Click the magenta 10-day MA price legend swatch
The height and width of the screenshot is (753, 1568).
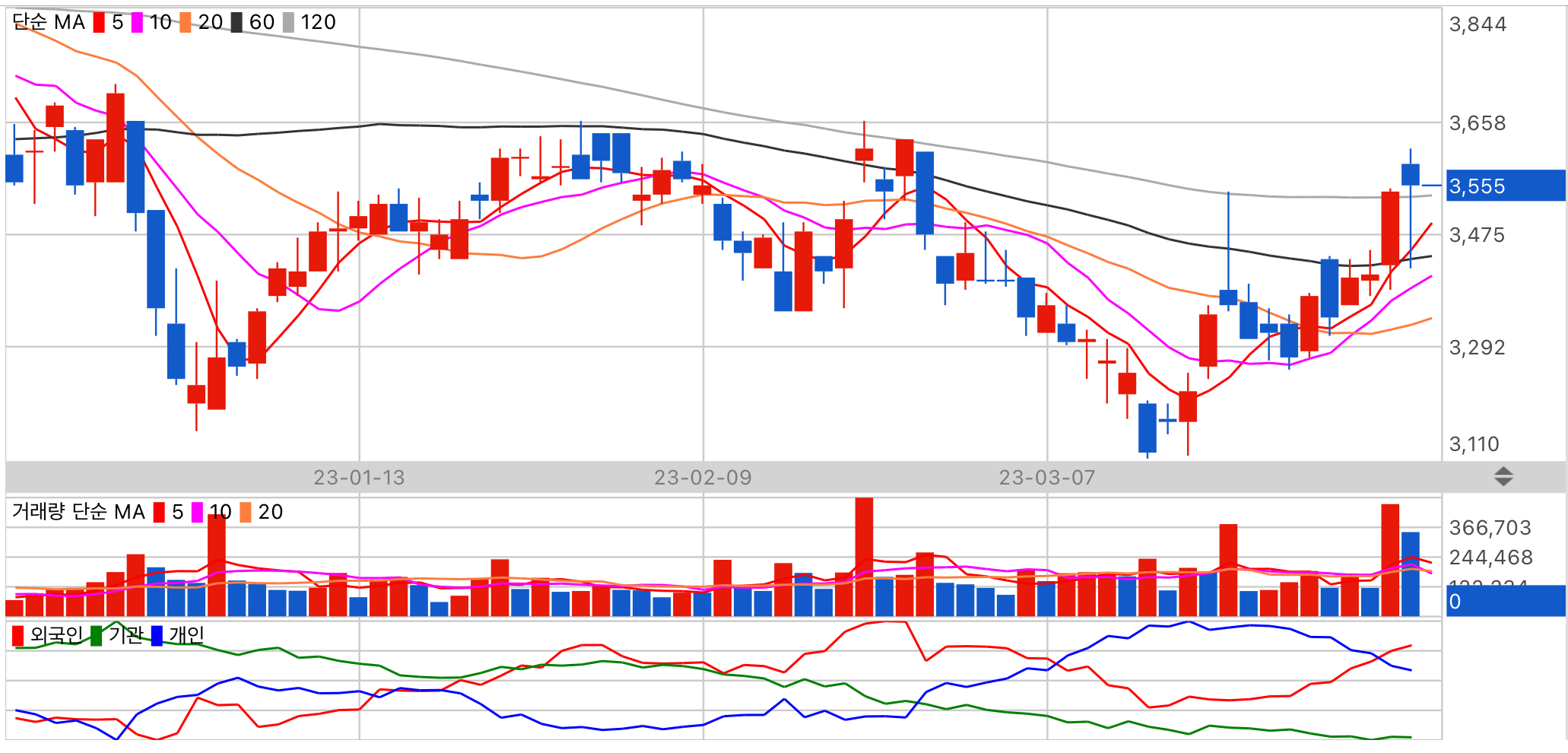pos(137,23)
